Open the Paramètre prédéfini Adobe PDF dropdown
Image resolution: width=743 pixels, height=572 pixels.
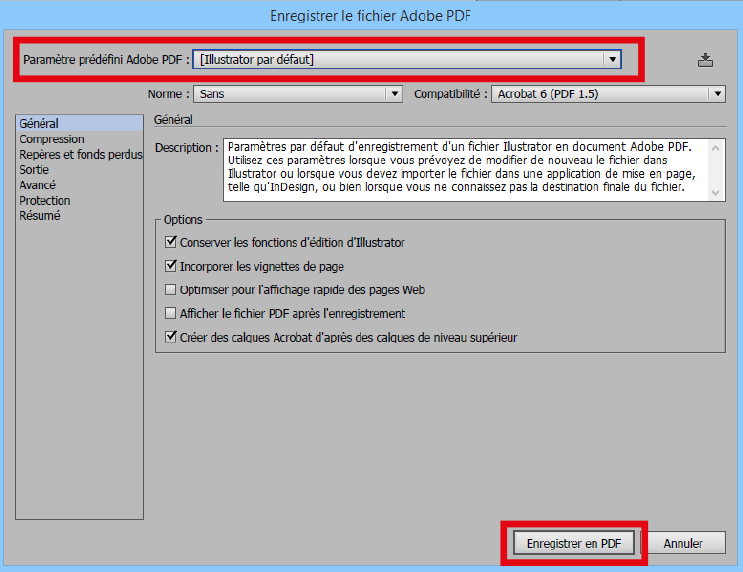(407, 60)
